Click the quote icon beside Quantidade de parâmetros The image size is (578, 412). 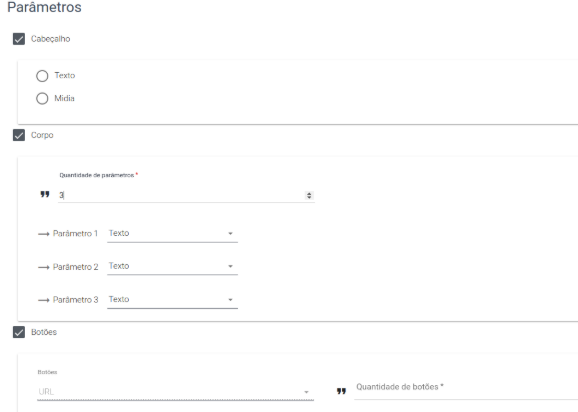(45, 194)
